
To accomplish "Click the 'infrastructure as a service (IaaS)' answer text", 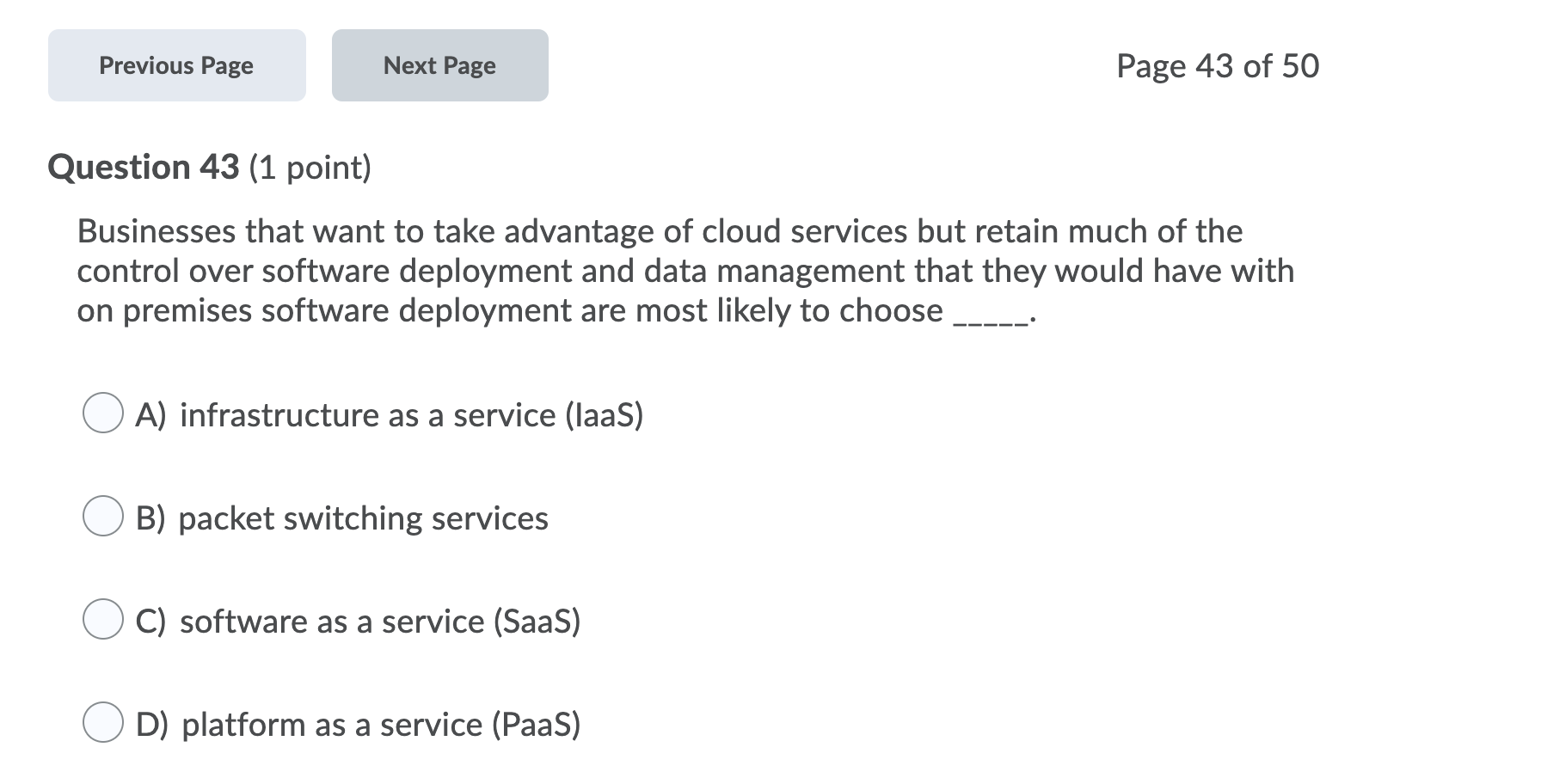I will click(x=412, y=415).
